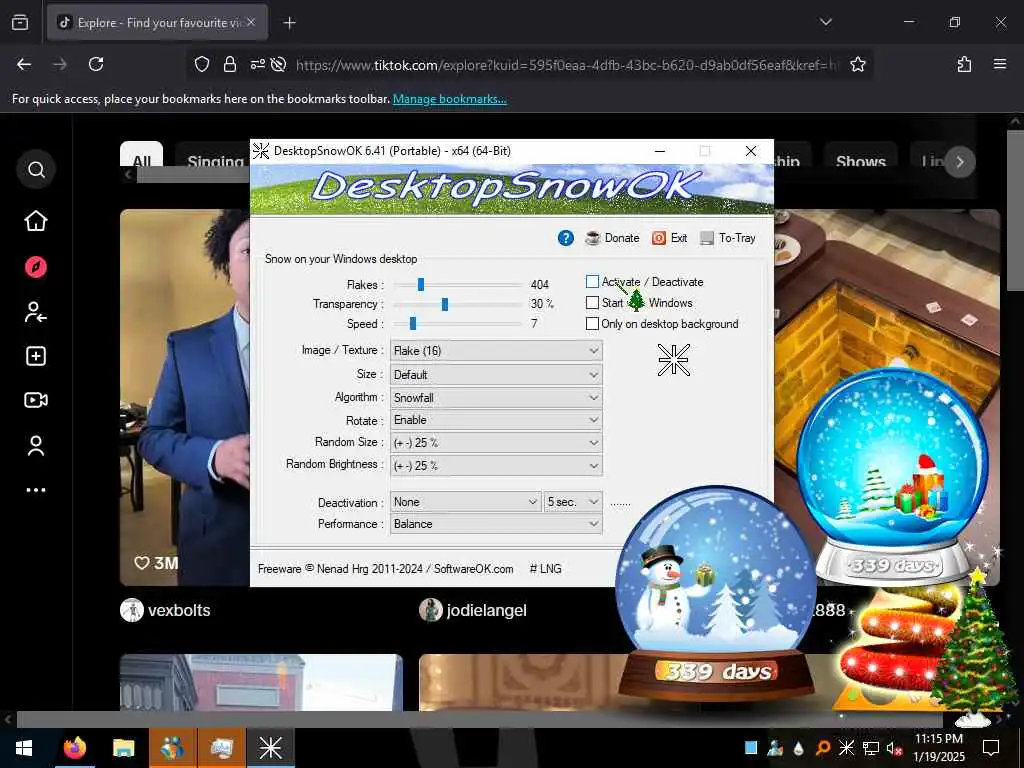This screenshot has height=768, width=1024.
Task: Click the Firefox taskbar icon
Action: point(74,748)
